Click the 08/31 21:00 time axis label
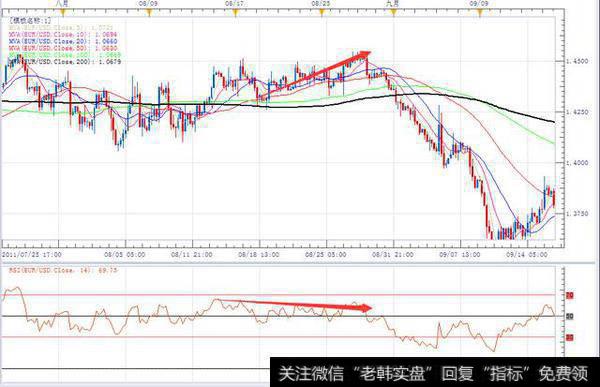This screenshot has height=387, width=600. [x=393, y=254]
